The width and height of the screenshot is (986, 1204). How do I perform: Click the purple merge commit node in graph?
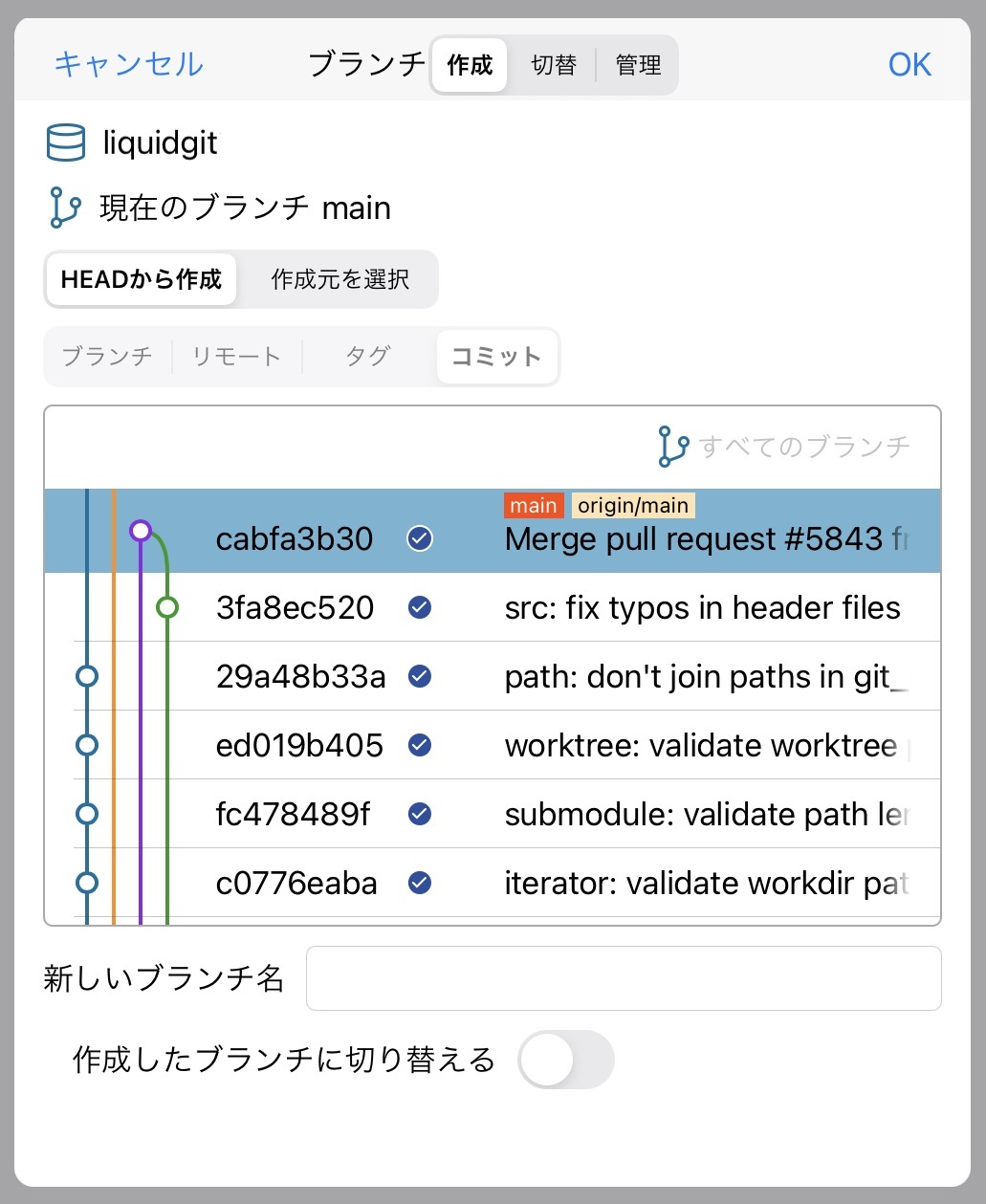click(141, 530)
